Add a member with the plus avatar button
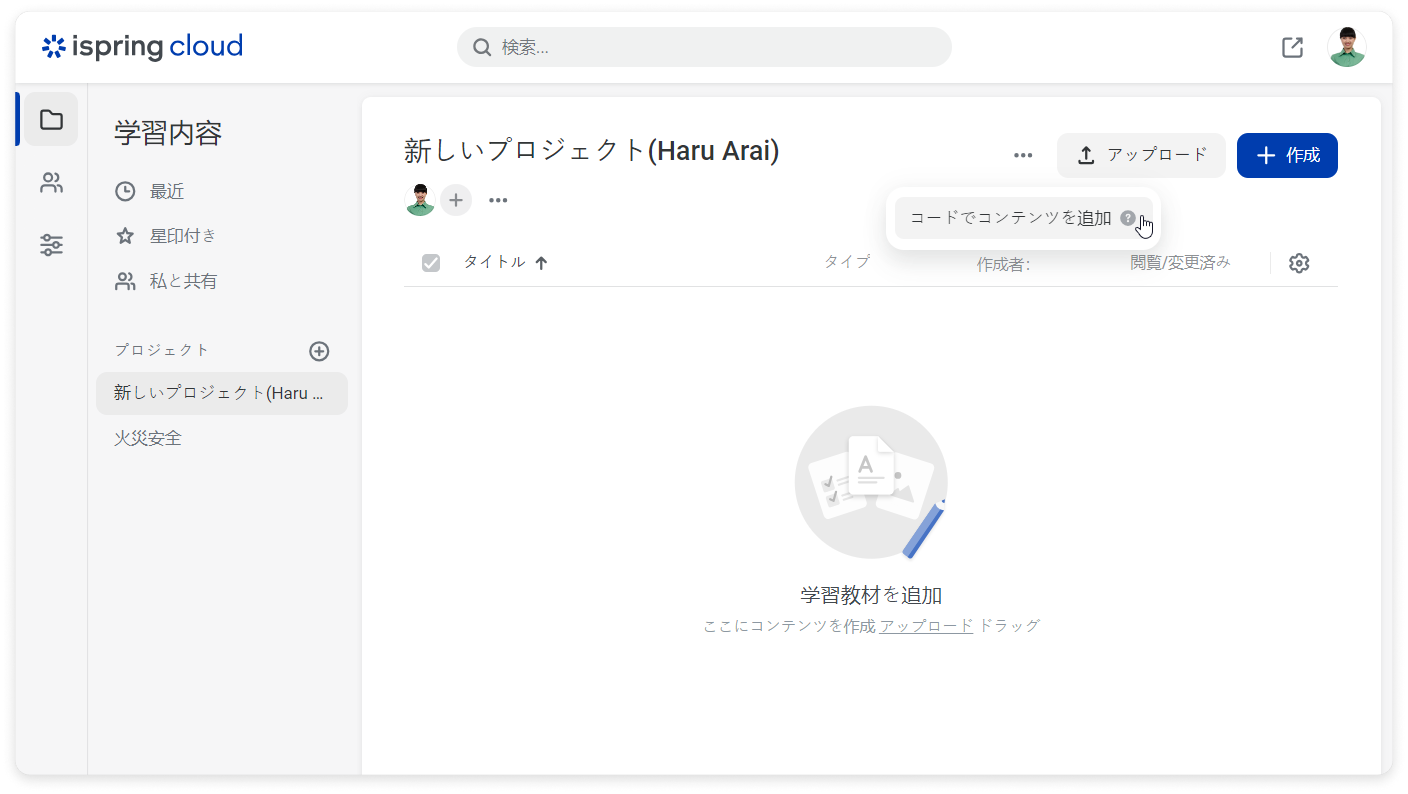Viewport: 1408px width, 794px height. (x=456, y=200)
